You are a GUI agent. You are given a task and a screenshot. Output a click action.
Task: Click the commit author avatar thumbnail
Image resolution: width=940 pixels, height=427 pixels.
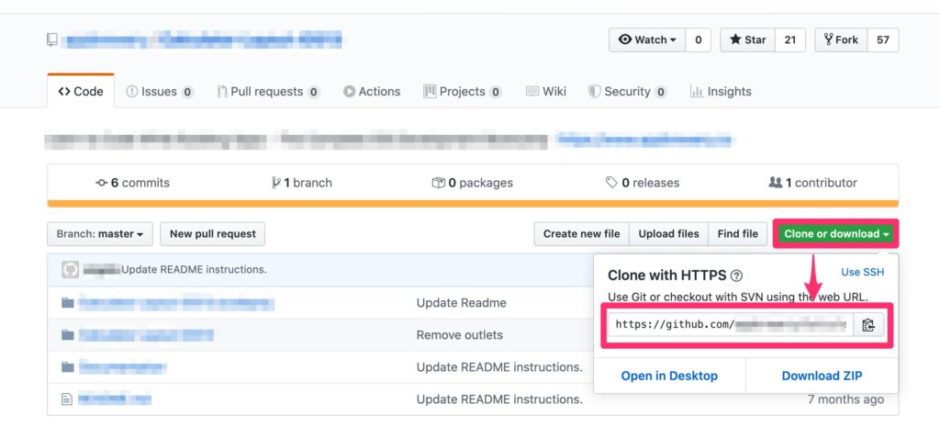pos(70,269)
